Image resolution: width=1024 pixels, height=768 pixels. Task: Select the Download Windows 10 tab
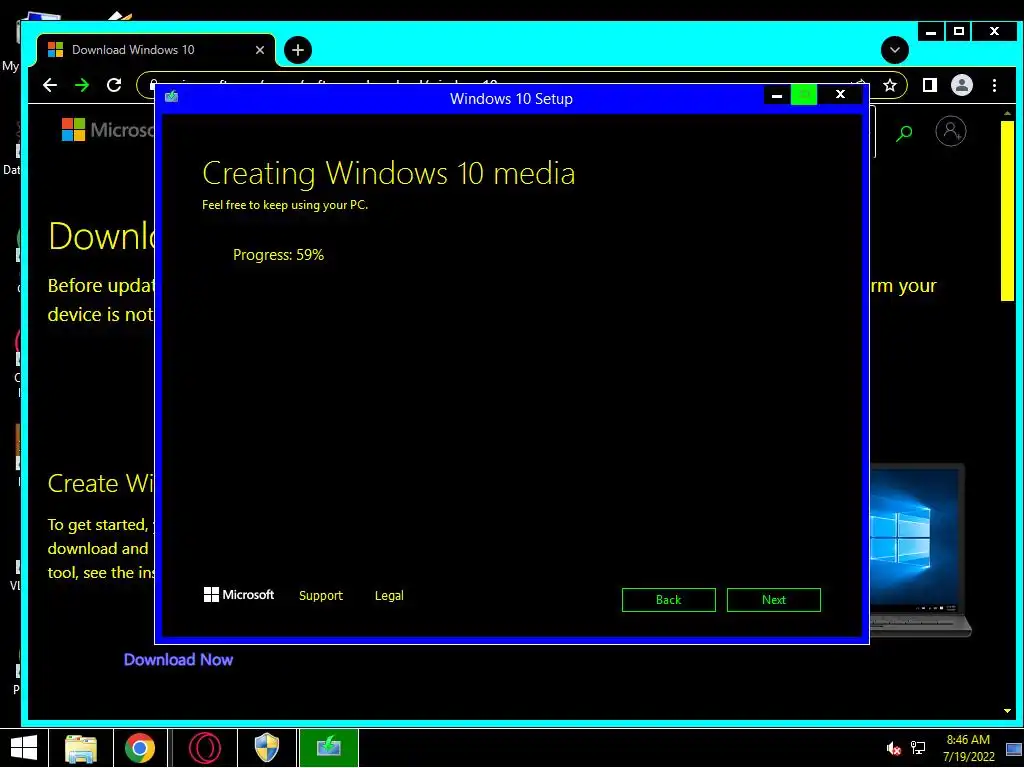click(155, 50)
